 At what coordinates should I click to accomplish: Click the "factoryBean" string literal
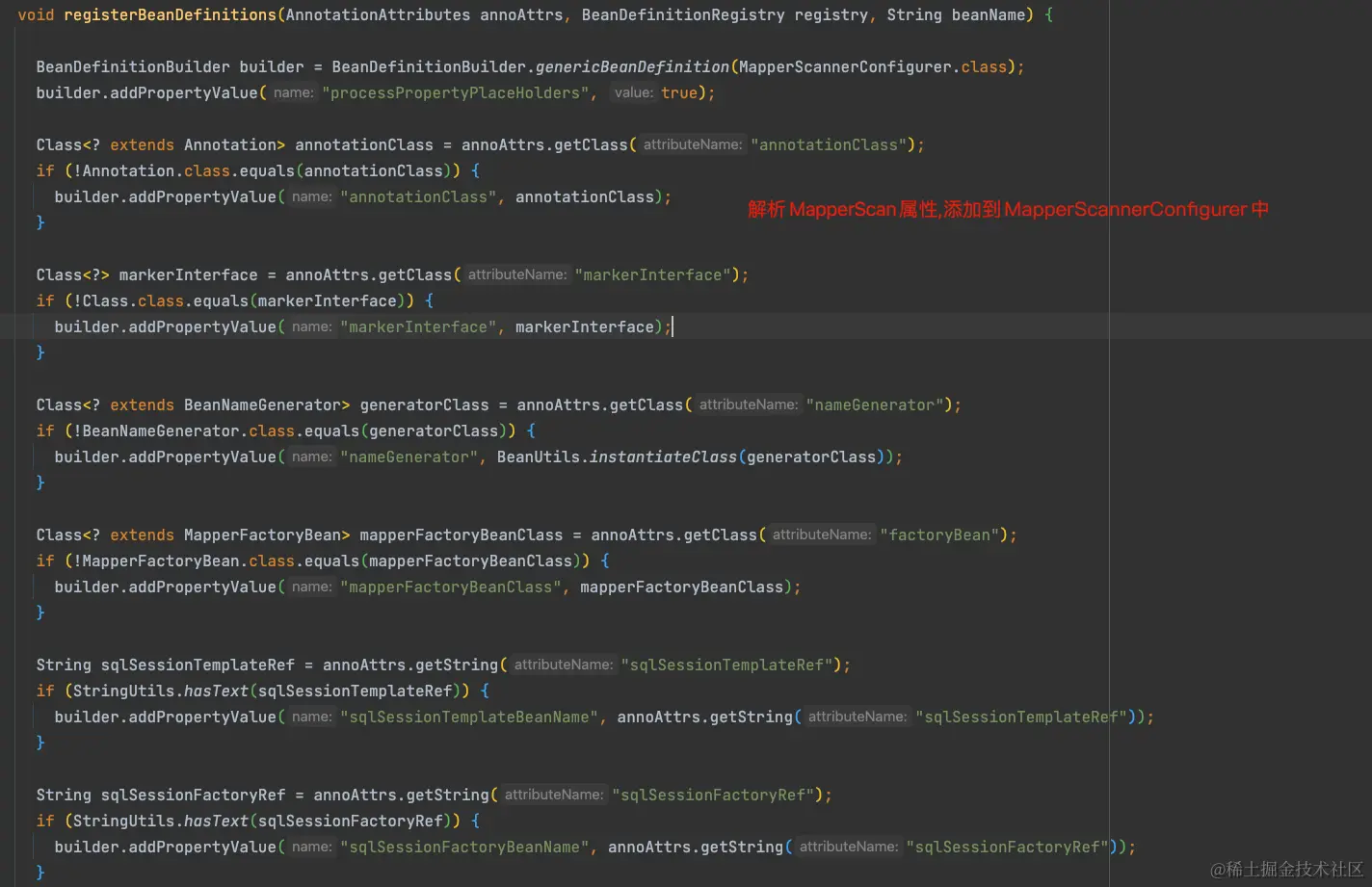939,535
